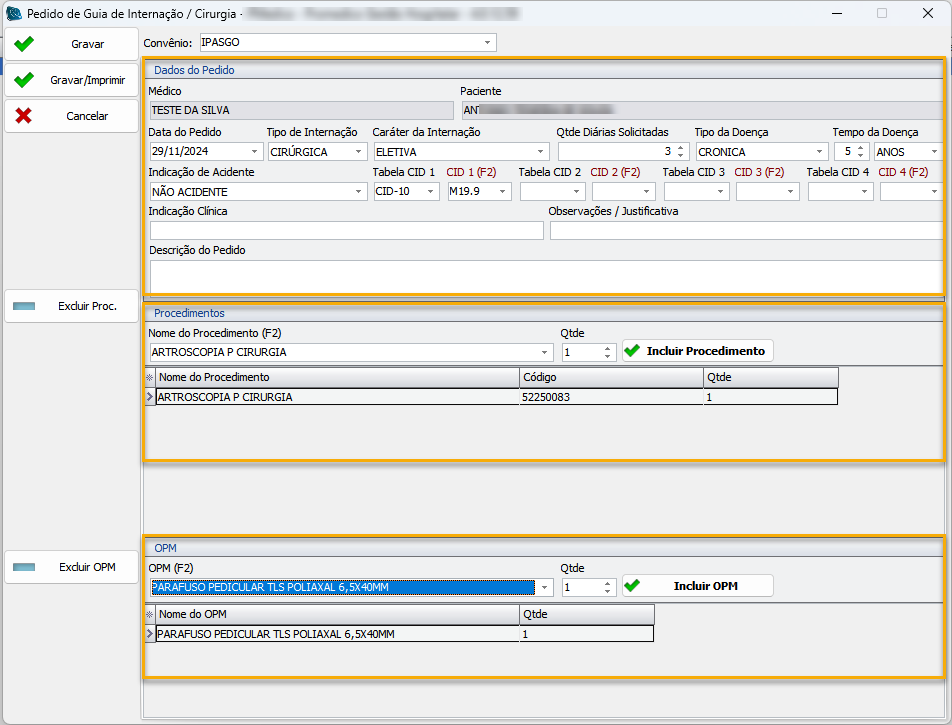Expand the Tipo da Doença dropdown
This screenshot has height=725, width=952.
coord(819,152)
